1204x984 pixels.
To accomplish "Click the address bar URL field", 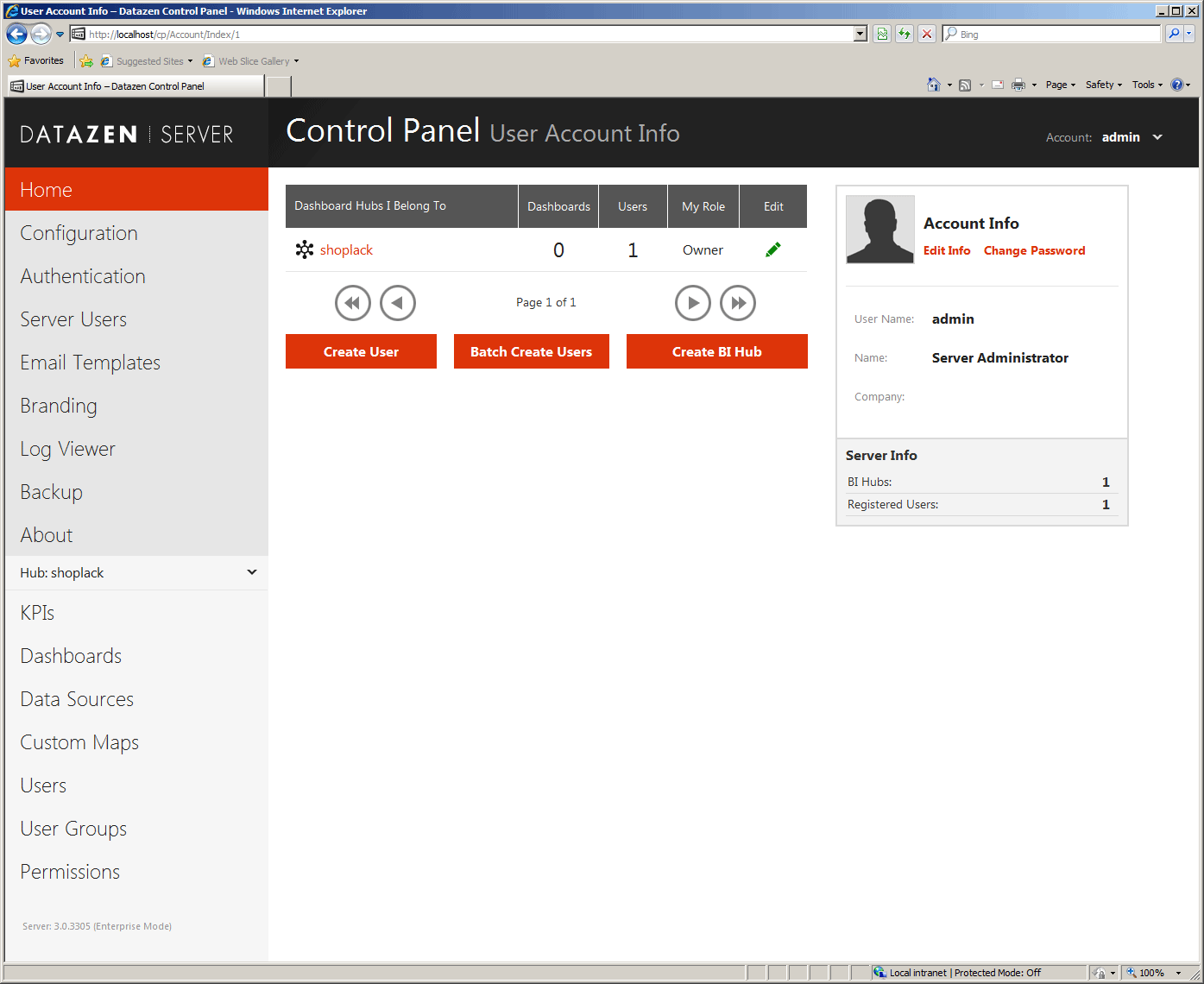I will point(470,34).
